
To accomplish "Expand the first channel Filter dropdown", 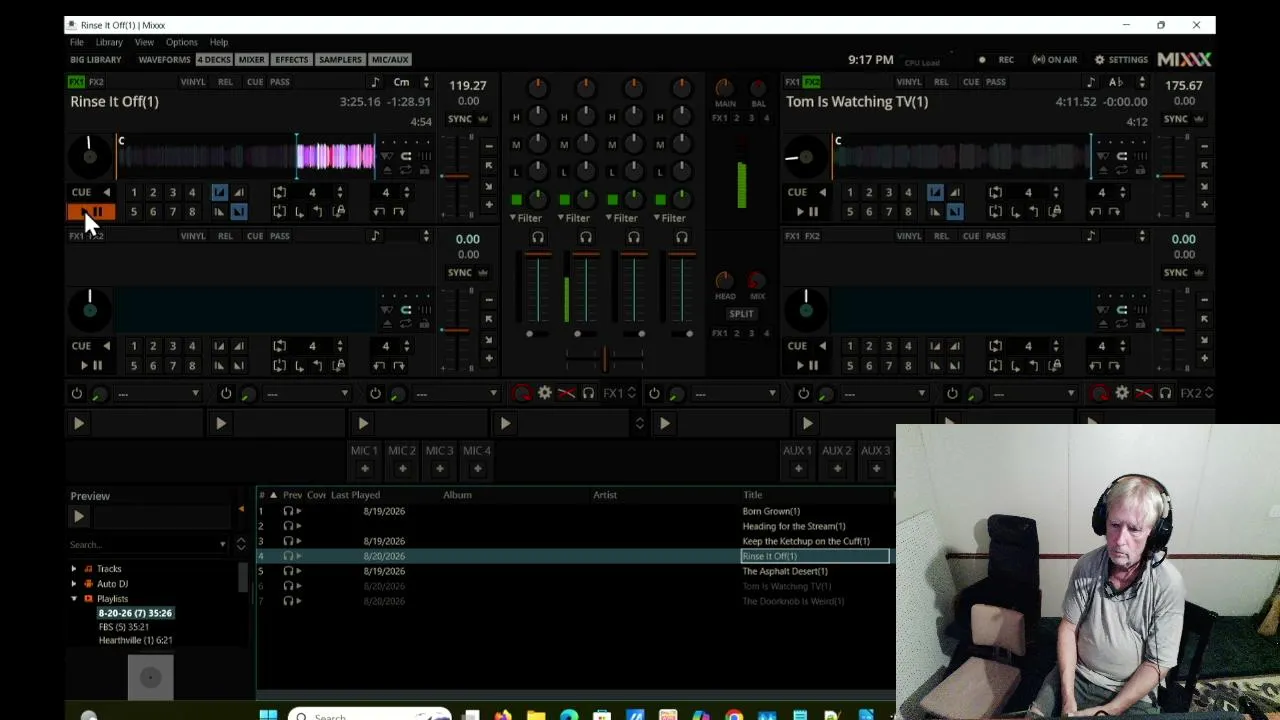I will pos(527,218).
